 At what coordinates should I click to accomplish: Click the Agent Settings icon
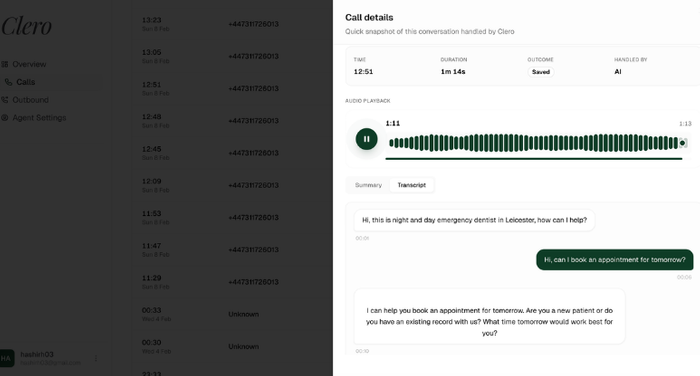tap(4, 118)
